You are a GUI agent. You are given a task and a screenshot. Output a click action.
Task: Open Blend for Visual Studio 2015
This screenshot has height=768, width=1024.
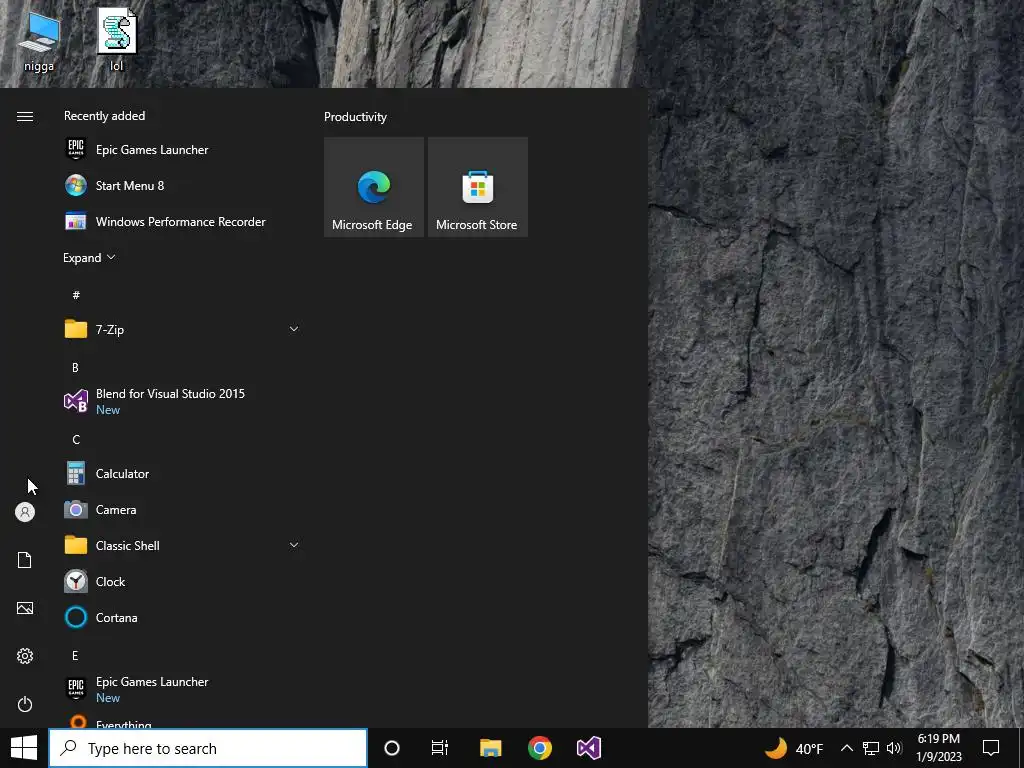click(182, 401)
